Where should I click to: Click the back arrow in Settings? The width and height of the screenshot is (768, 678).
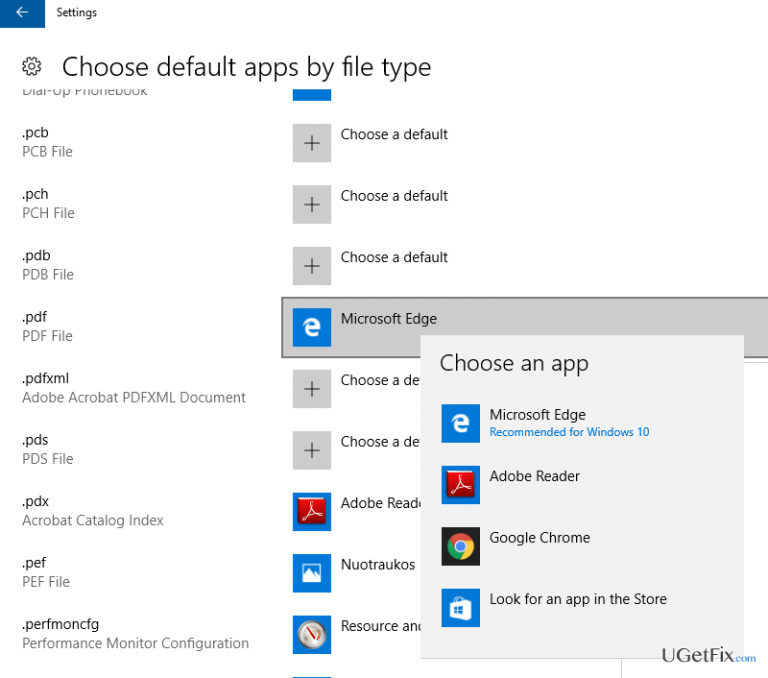(22, 13)
